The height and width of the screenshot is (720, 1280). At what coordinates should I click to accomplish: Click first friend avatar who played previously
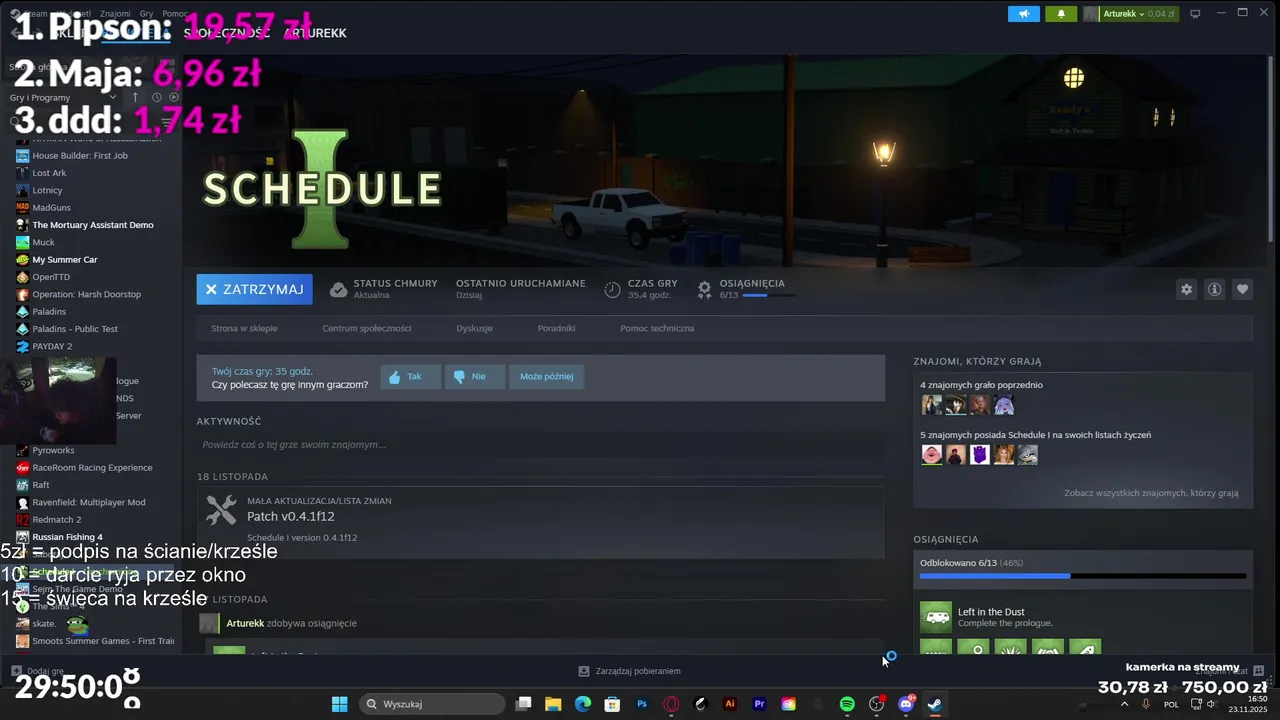pos(931,405)
